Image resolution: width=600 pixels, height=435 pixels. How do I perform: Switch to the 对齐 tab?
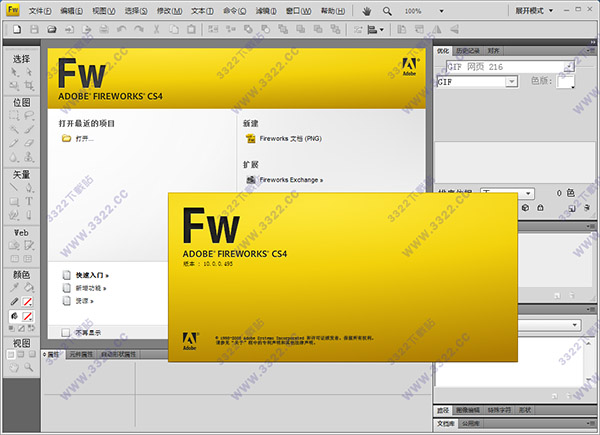click(x=493, y=51)
